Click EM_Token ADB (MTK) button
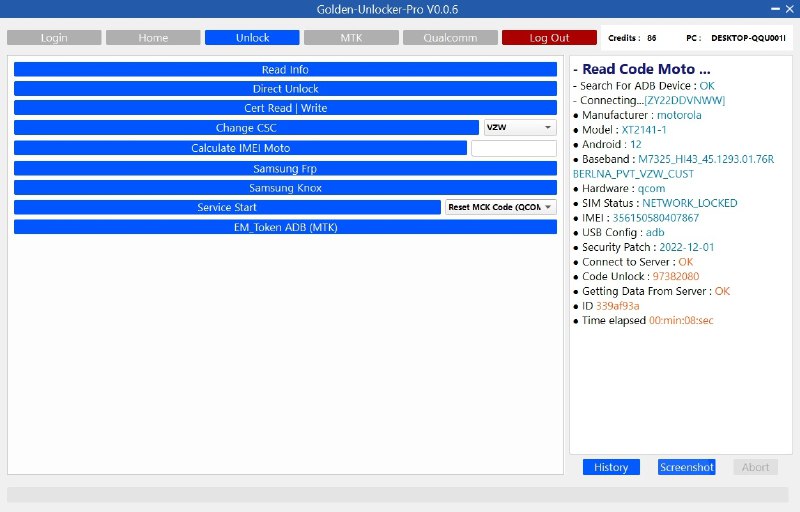800x512 pixels. 285,227
